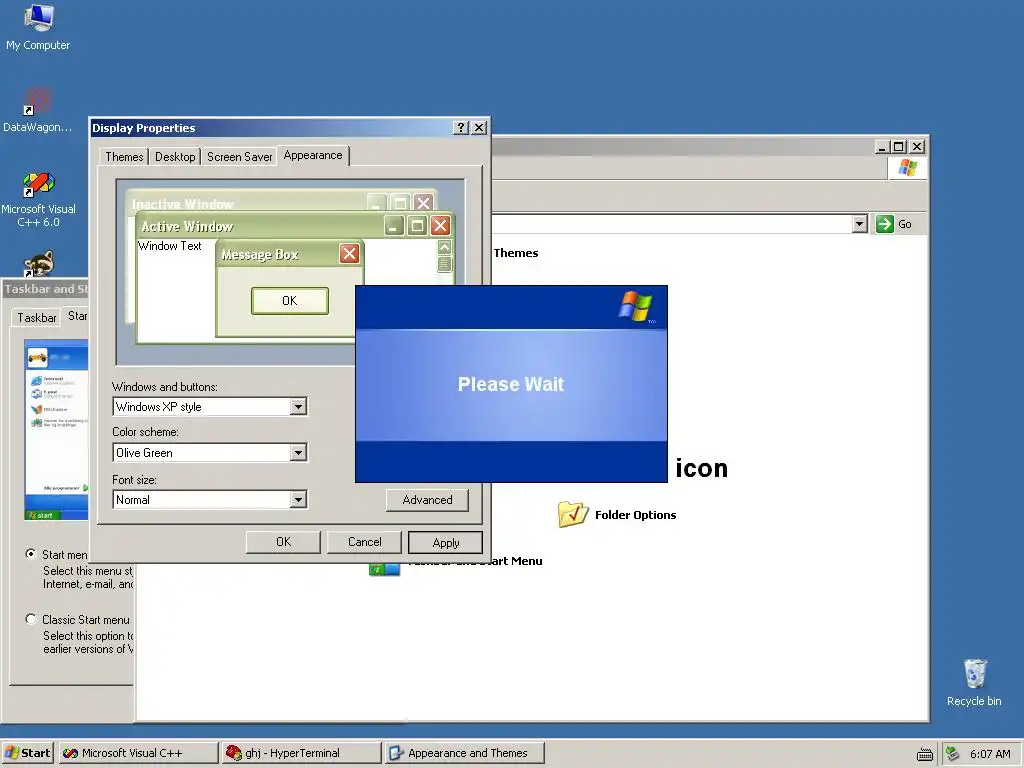Click the help question mark in Display Properties
The width and height of the screenshot is (1024, 768).
[x=461, y=127]
